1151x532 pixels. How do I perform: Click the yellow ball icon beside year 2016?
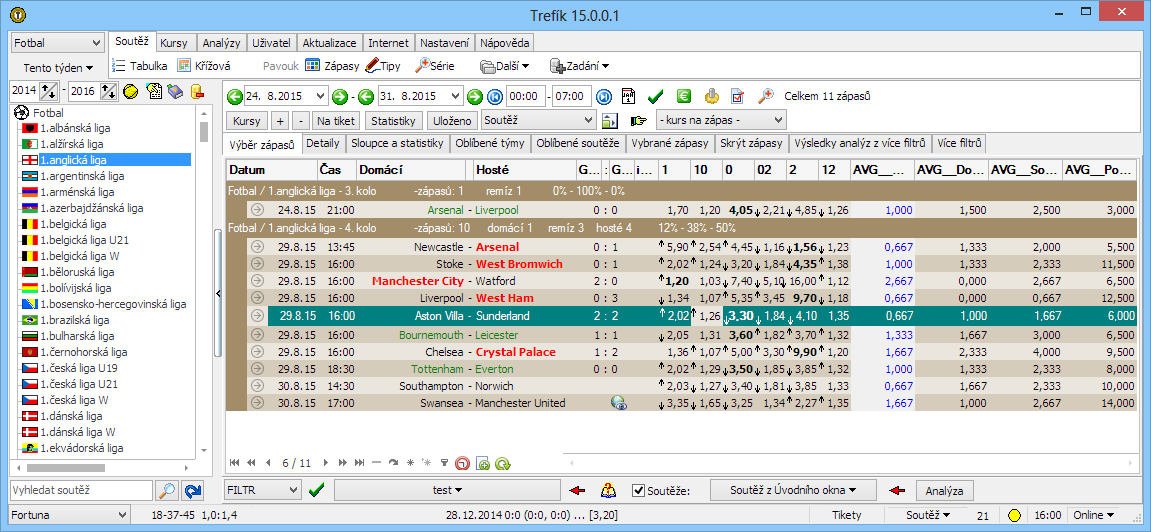point(131,91)
